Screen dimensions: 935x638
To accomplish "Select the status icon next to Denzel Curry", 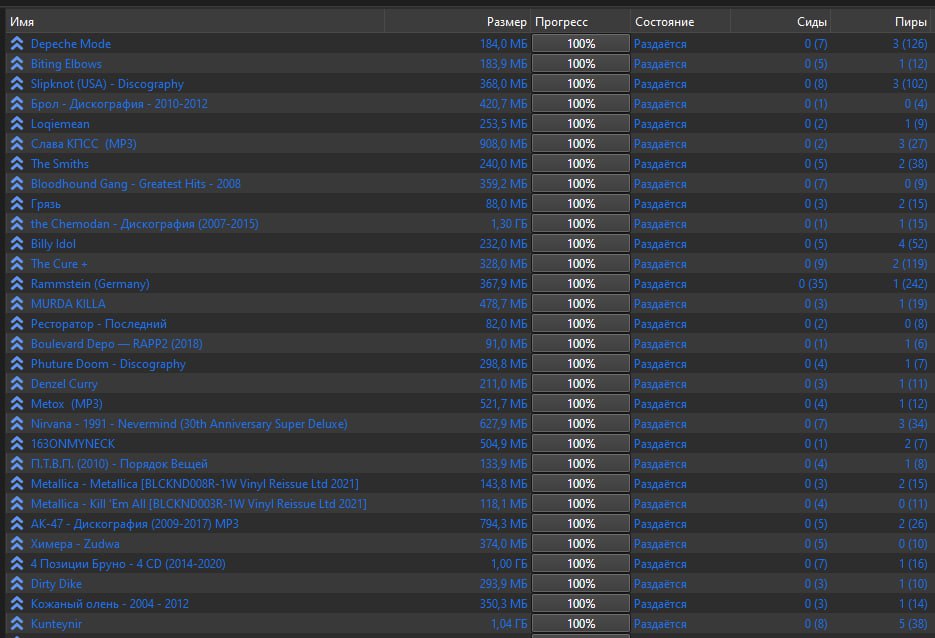I will pos(17,384).
